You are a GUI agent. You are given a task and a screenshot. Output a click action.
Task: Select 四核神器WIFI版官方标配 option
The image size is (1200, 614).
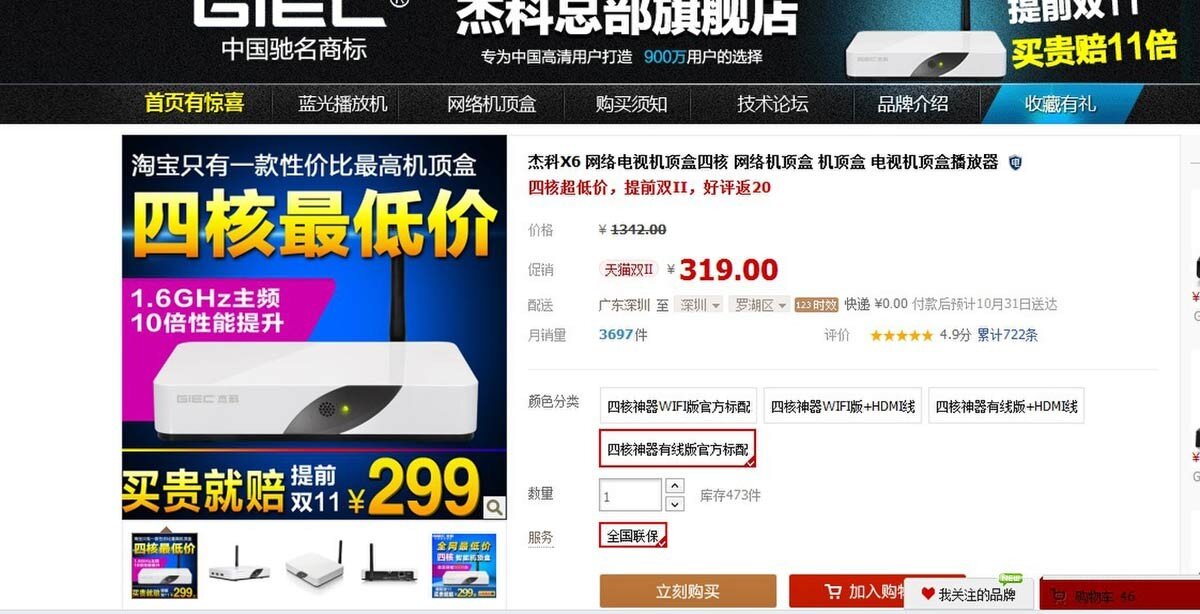click(679, 406)
